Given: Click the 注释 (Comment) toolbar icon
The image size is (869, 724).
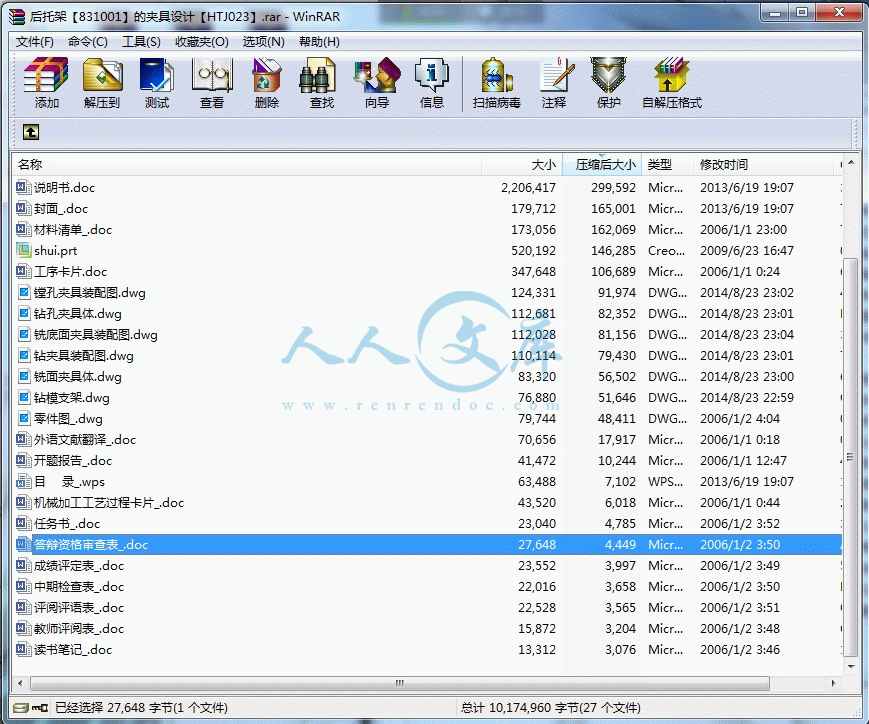Looking at the screenshot, I should (x=556, y=75).
